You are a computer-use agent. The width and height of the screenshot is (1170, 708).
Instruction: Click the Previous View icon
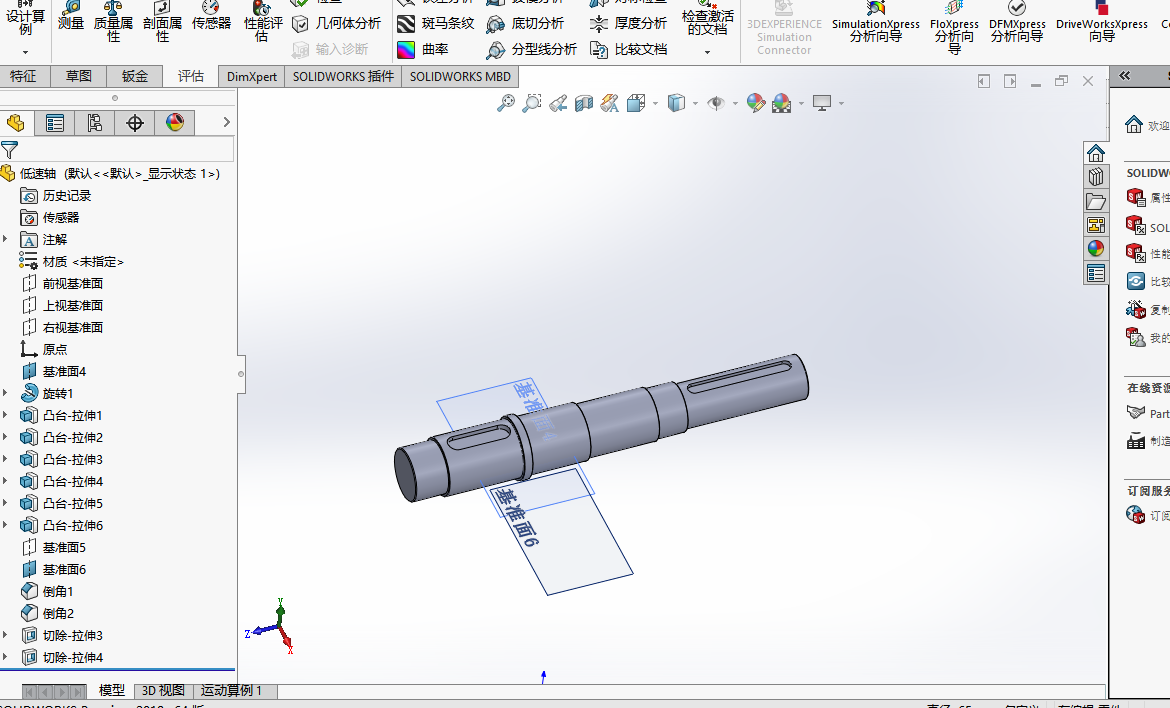click(557, 103)
